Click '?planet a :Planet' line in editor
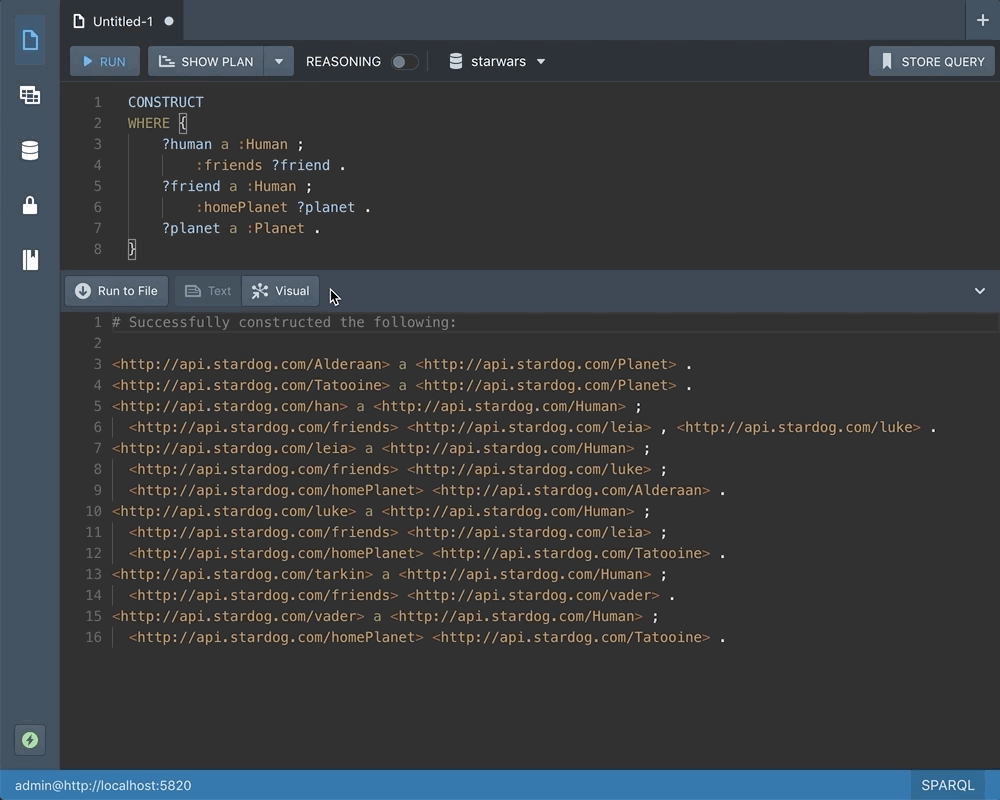The width and height of the screenshot is (1000, 800). pos(240,228)
